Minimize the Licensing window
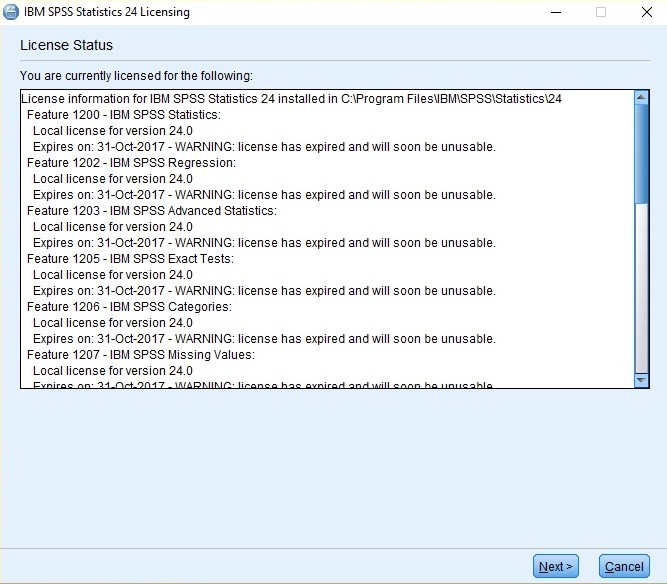 pyautogui.click(x=556, y=12)
